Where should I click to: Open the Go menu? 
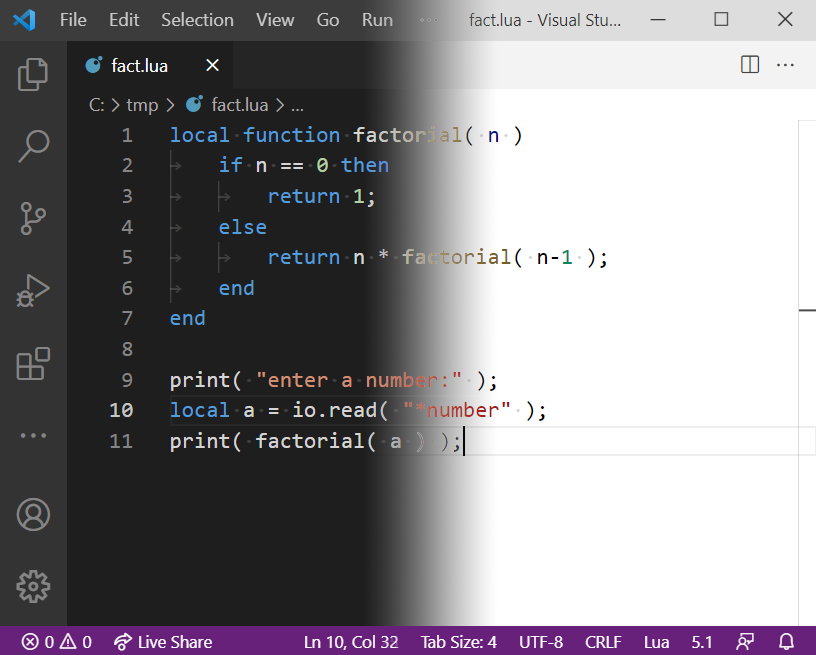click(x=328, y=20)
